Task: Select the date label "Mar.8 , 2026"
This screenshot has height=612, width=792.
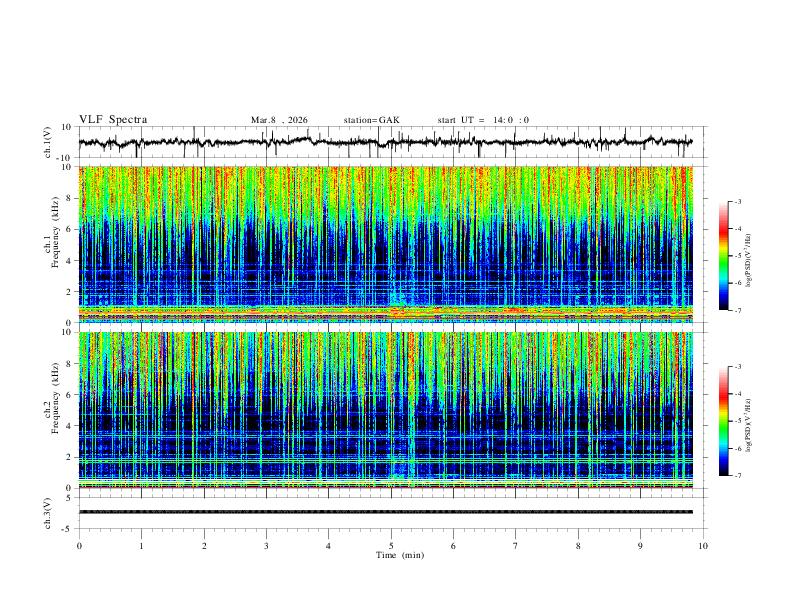Action: (279, 120)
